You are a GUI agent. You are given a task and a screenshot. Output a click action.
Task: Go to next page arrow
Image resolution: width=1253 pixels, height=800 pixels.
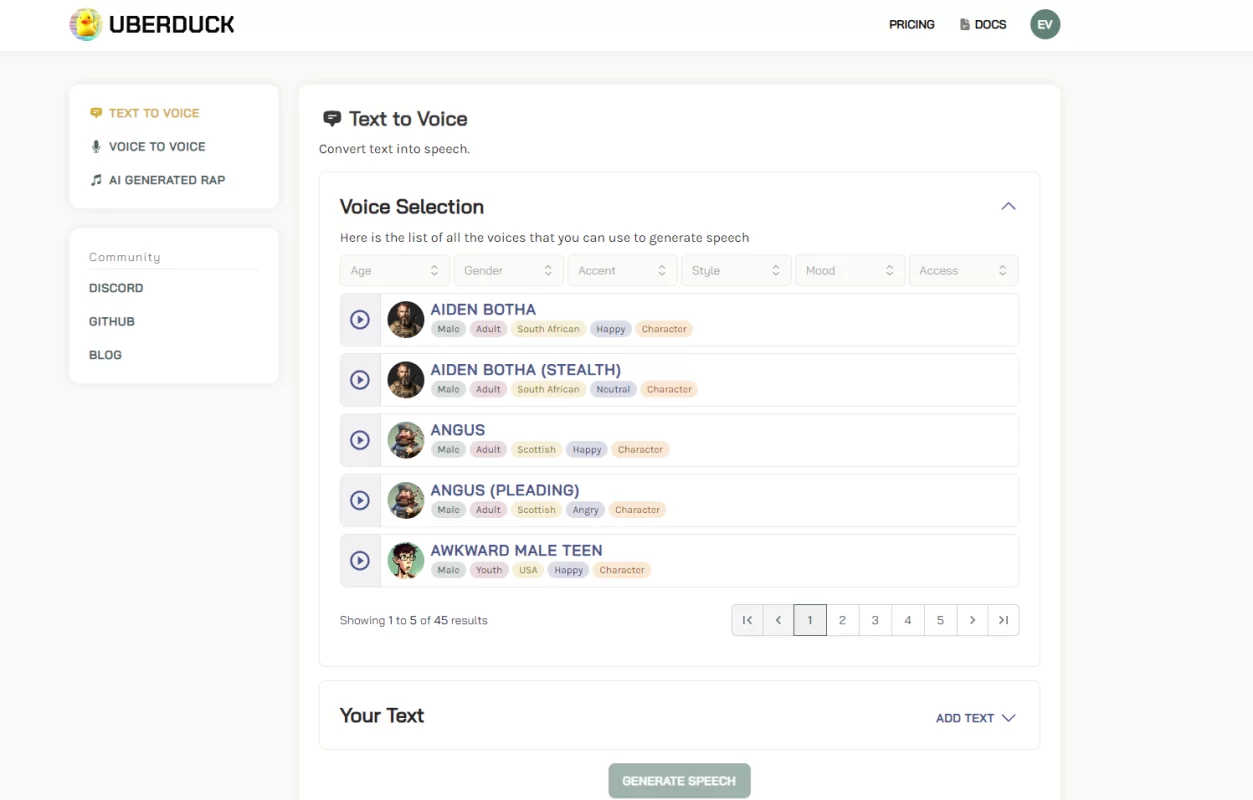(x=972, y=620)
